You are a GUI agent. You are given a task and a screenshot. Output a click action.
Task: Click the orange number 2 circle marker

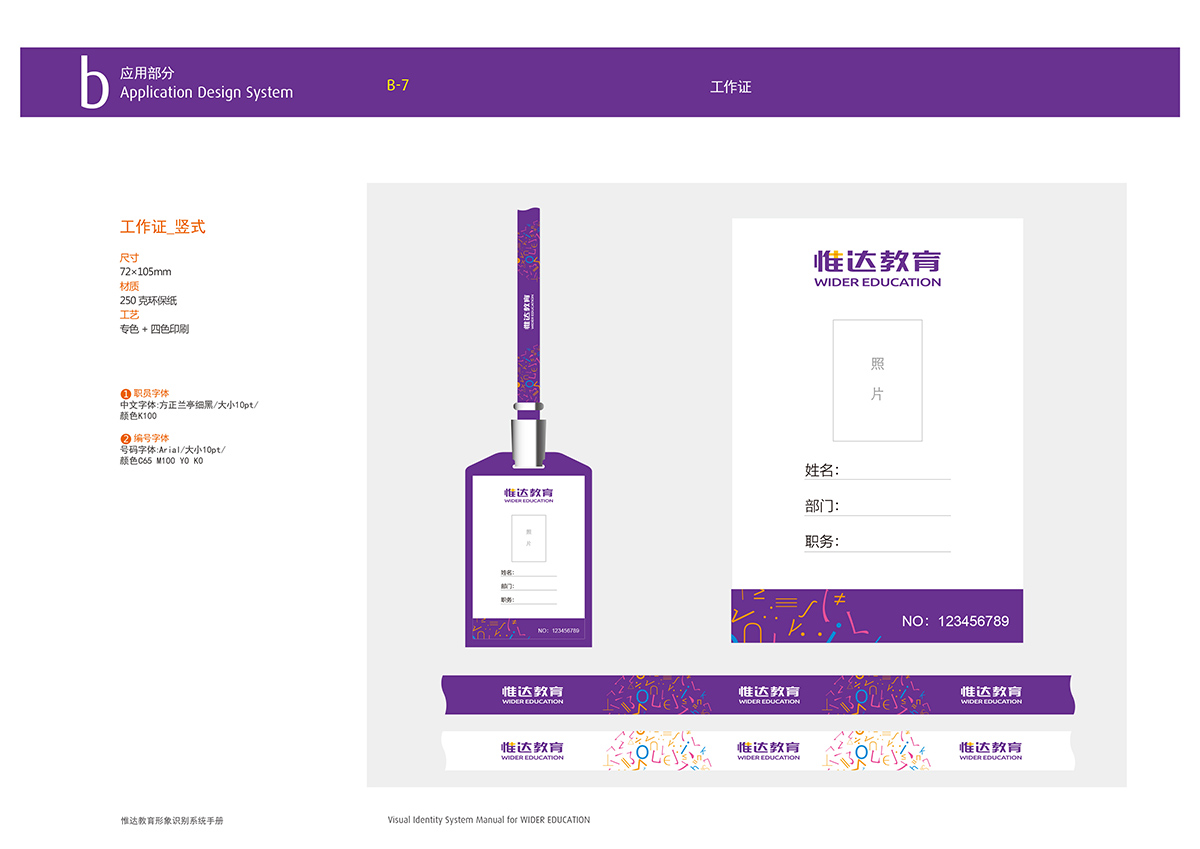pyautogui.click(x=126, y=439)
